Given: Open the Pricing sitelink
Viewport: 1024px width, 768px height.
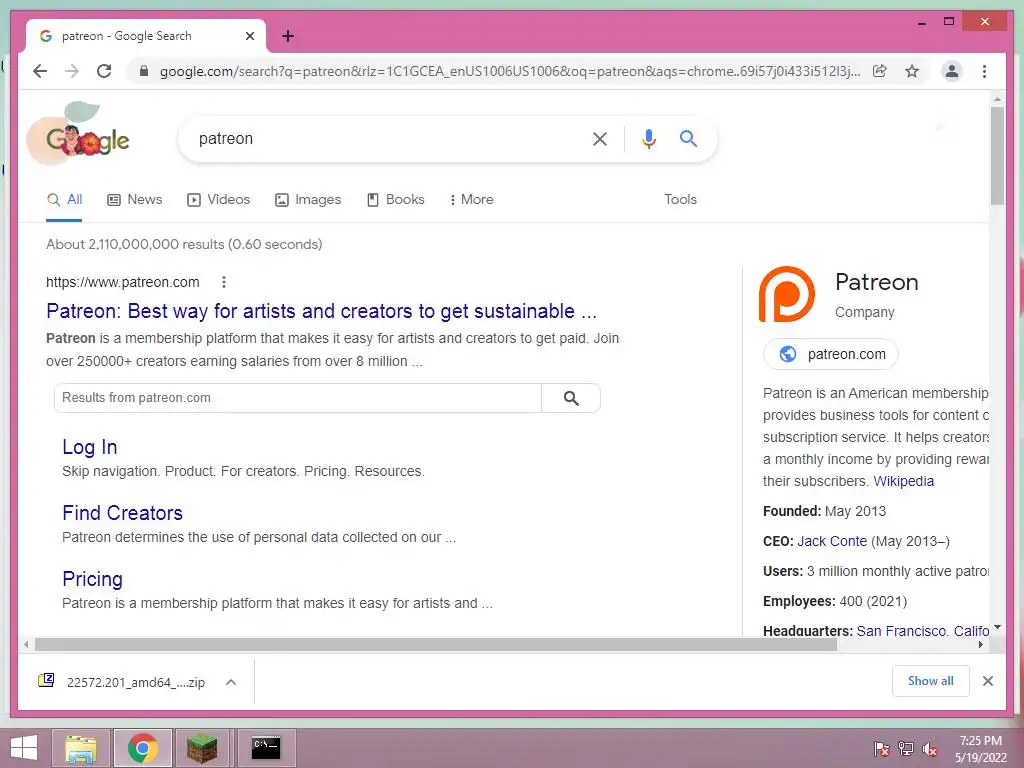Looking at the screenshot, I should click(x=92, y=579).
